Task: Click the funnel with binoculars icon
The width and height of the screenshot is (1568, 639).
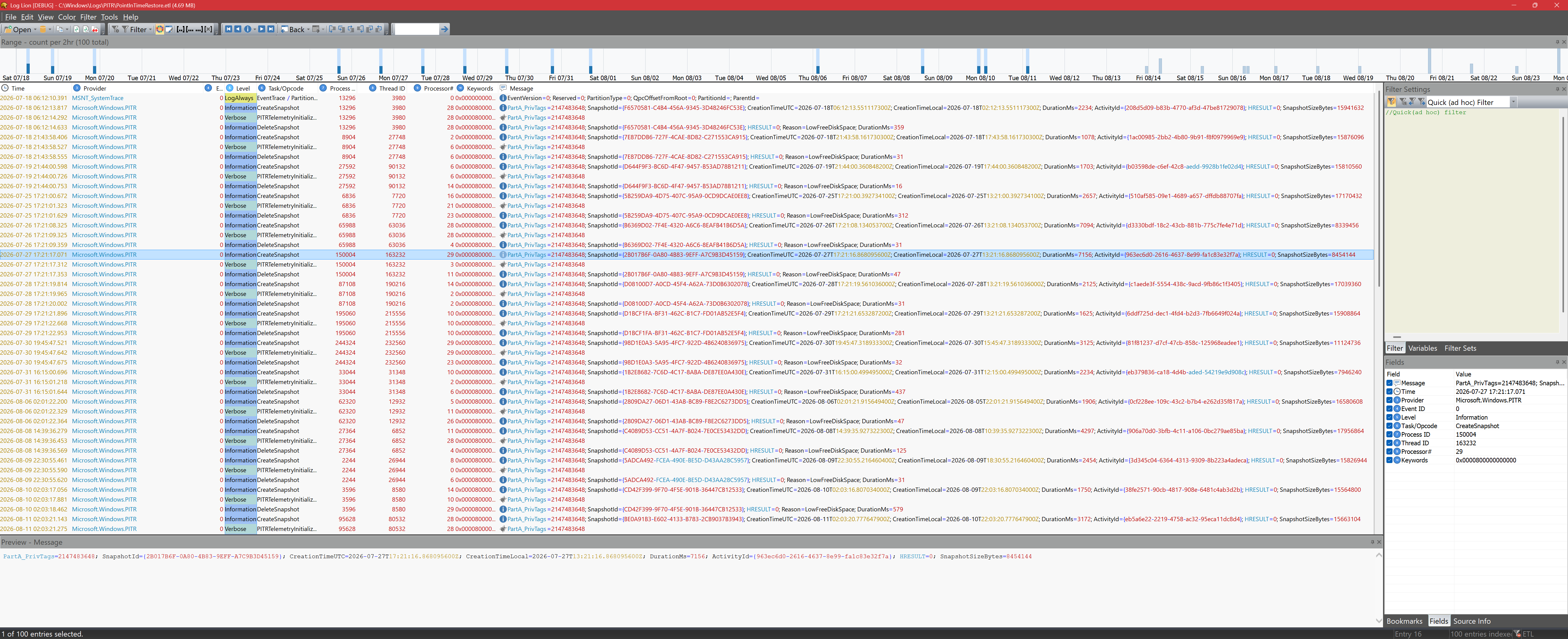Action: [1403, 102]
